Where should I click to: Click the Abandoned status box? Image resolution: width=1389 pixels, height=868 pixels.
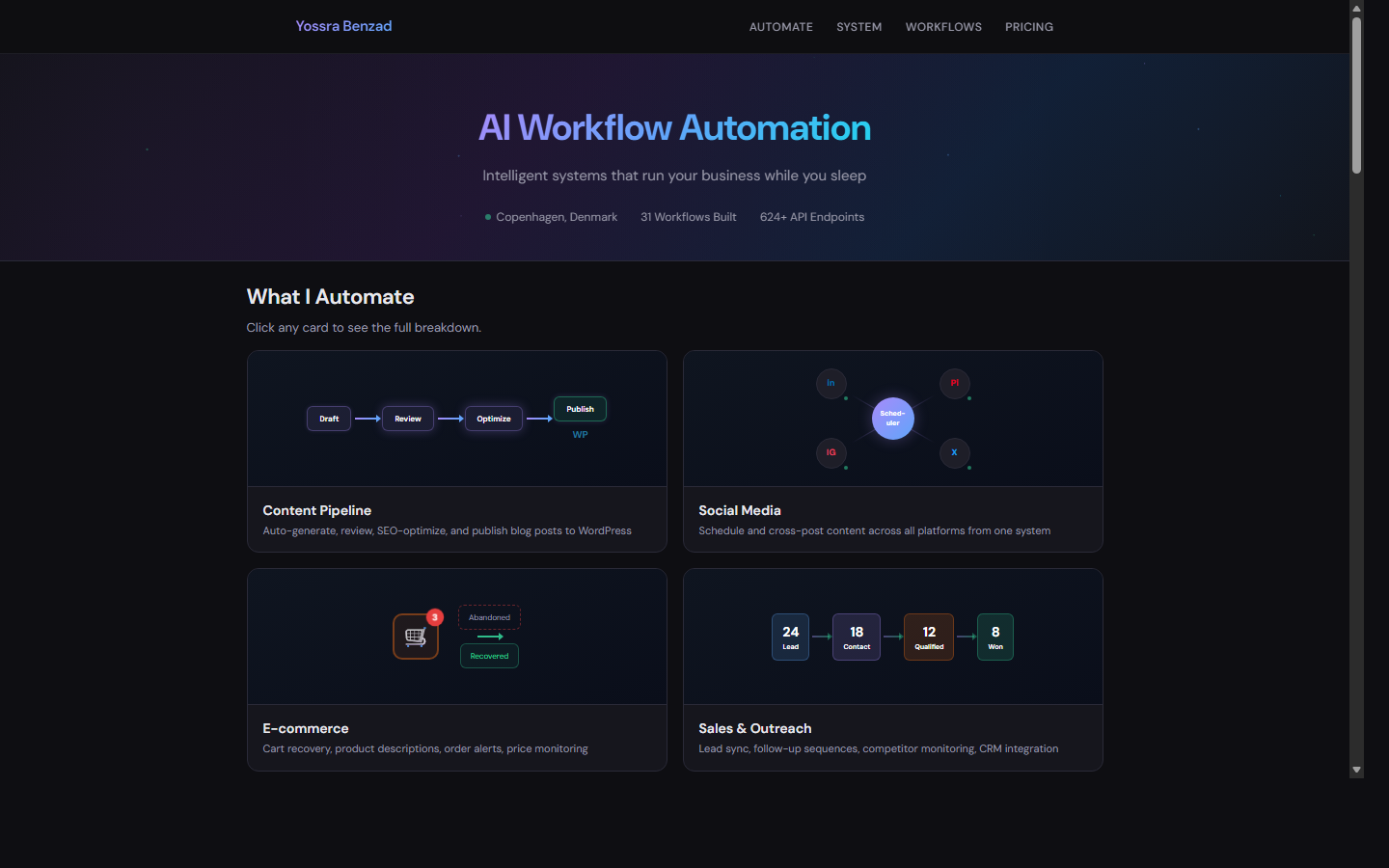tap(489, 617)
